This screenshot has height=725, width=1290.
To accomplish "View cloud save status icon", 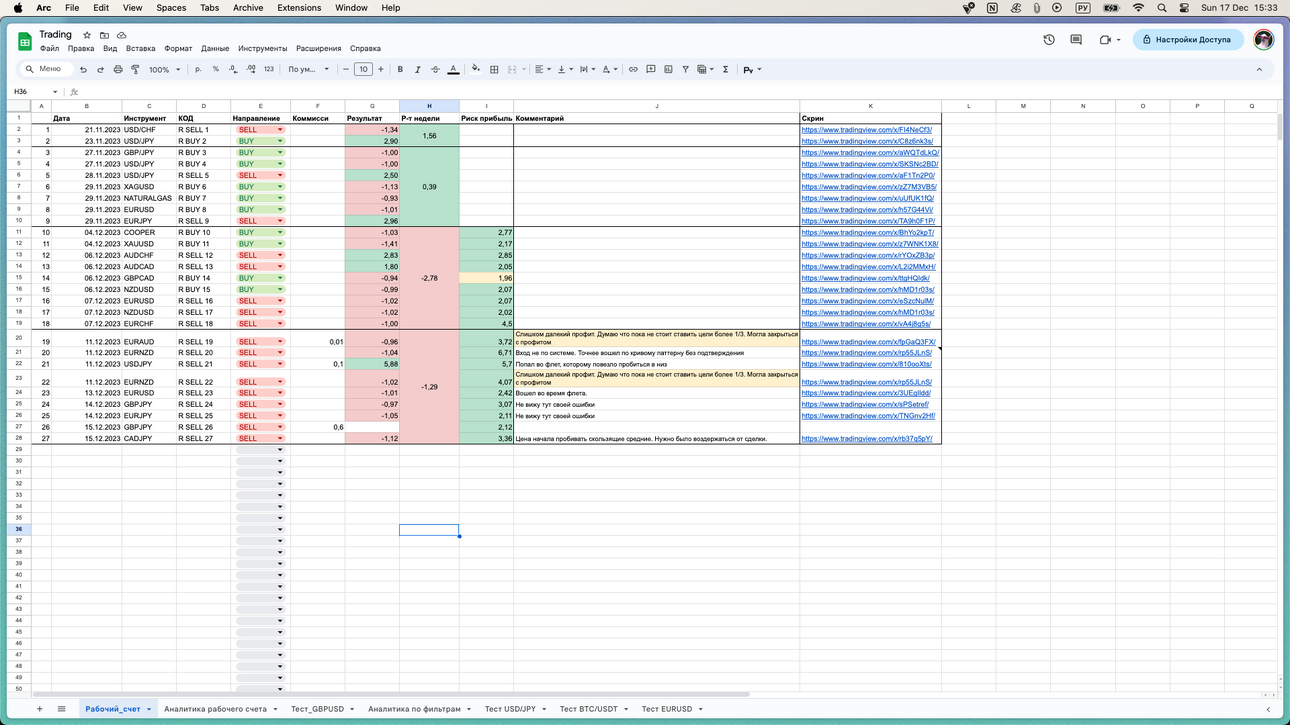I will pos(121,35).
